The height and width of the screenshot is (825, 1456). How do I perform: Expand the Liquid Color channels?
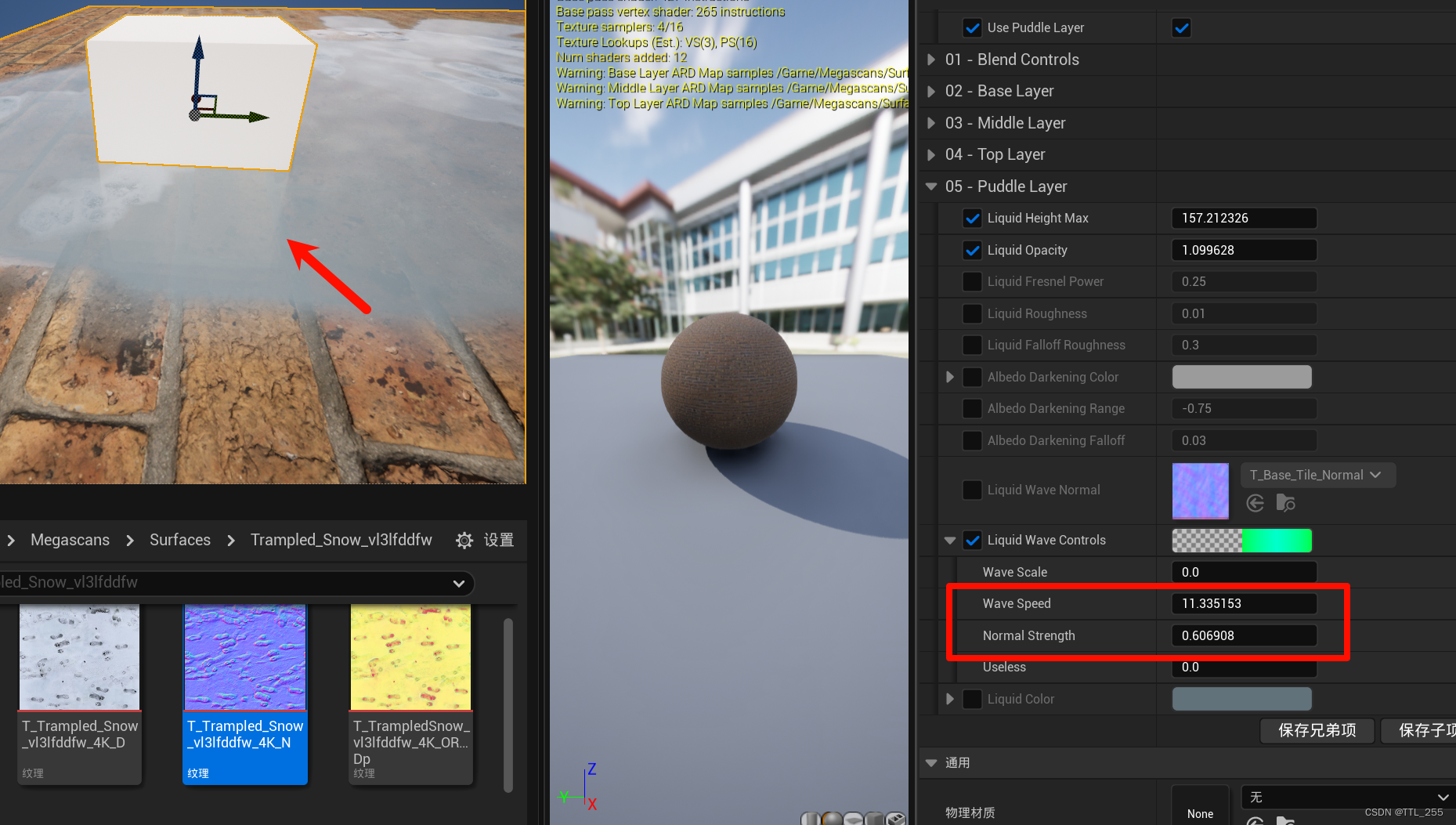[x=950, y=699]
